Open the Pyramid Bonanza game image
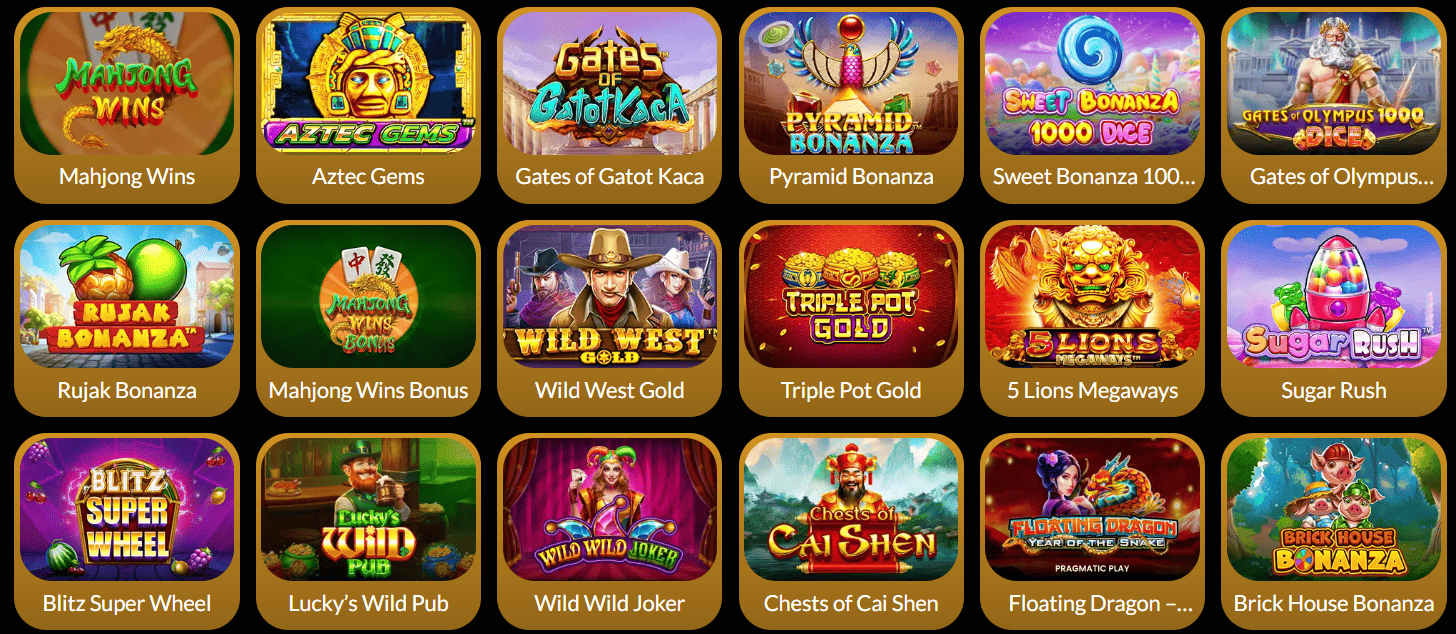 (x=851, y=83)
